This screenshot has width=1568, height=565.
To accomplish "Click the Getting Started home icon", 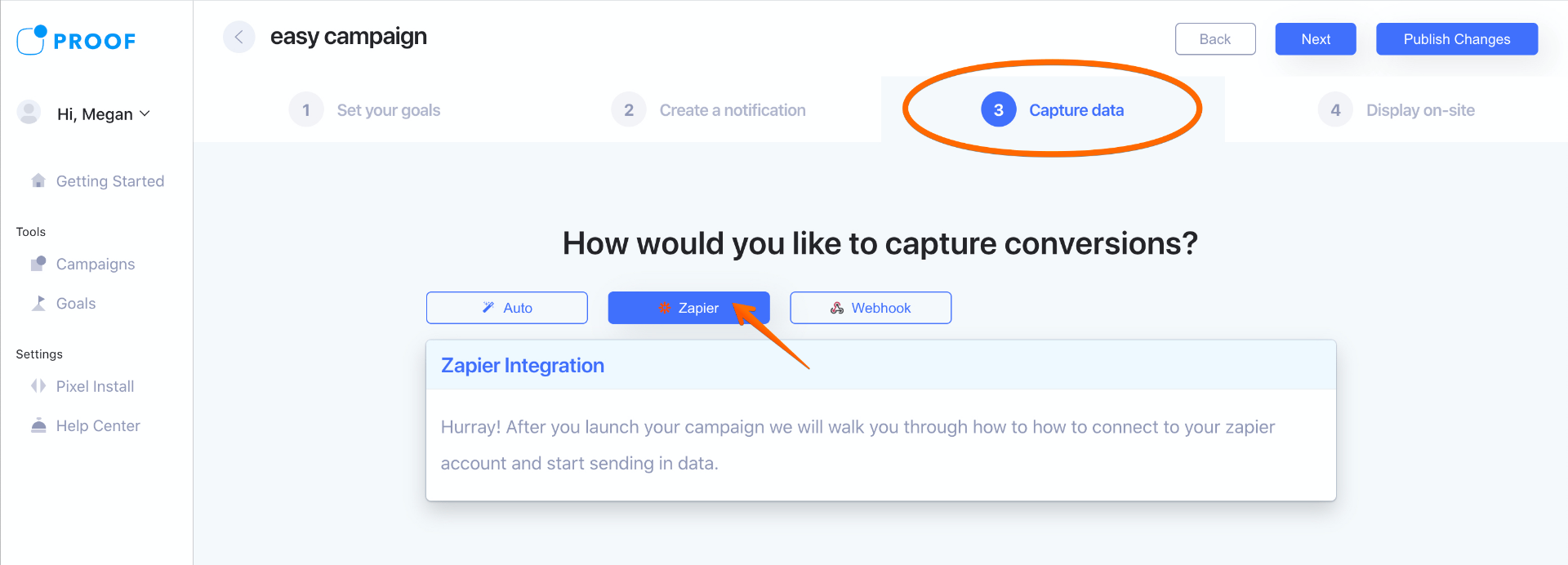I will [38, 180].
